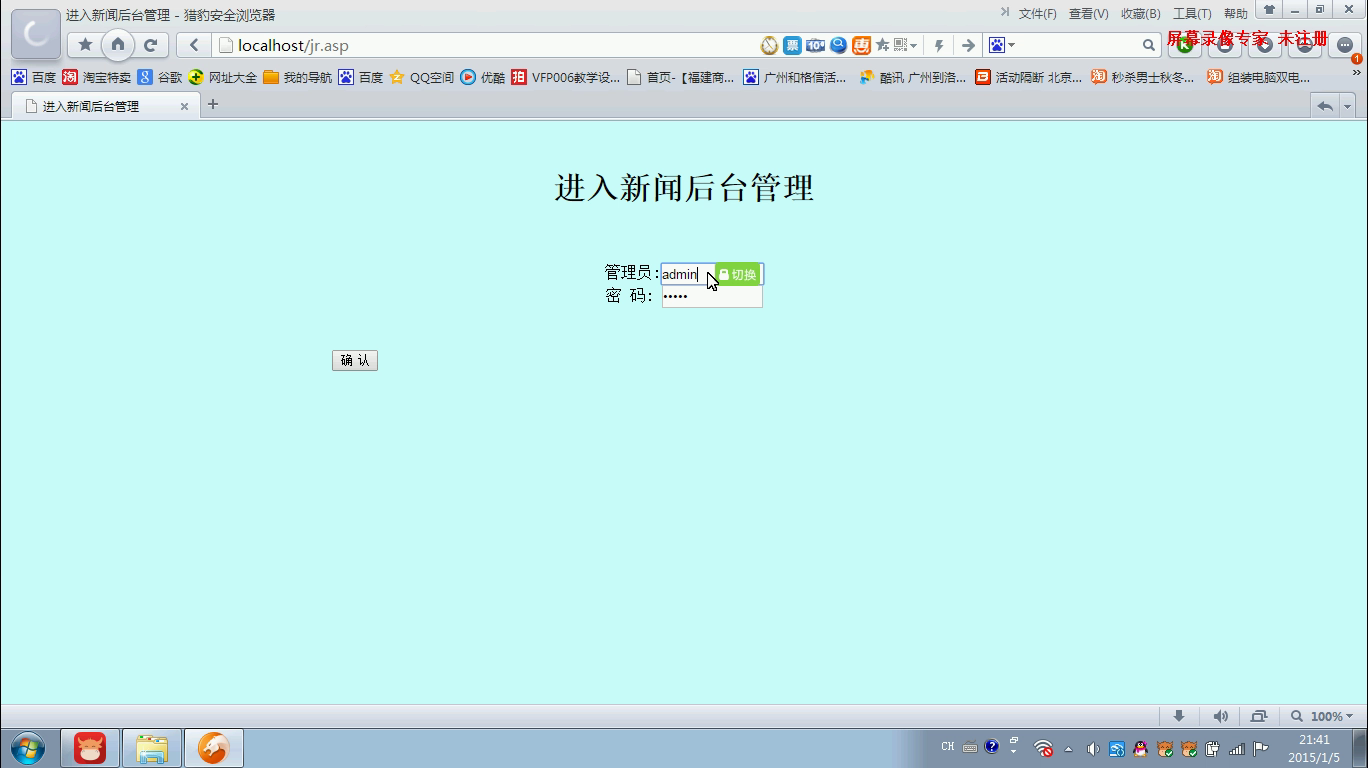Image resolution: width=1368 pixels, height=768 pixels.
Task: Click the green 切换 switch button
Action: [738, 275]
